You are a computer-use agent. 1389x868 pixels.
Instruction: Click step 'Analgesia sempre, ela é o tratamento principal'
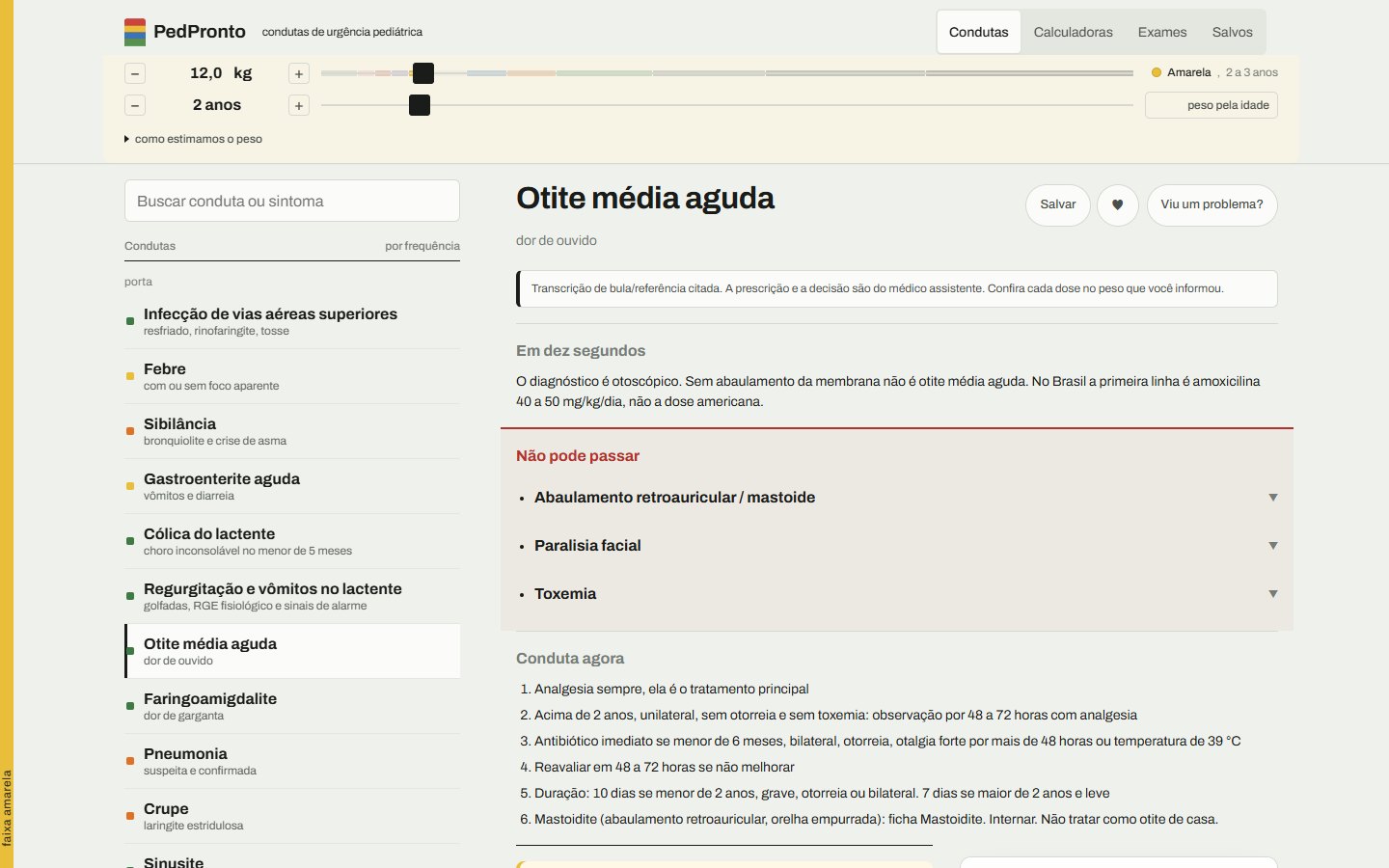tap(671, 689)
